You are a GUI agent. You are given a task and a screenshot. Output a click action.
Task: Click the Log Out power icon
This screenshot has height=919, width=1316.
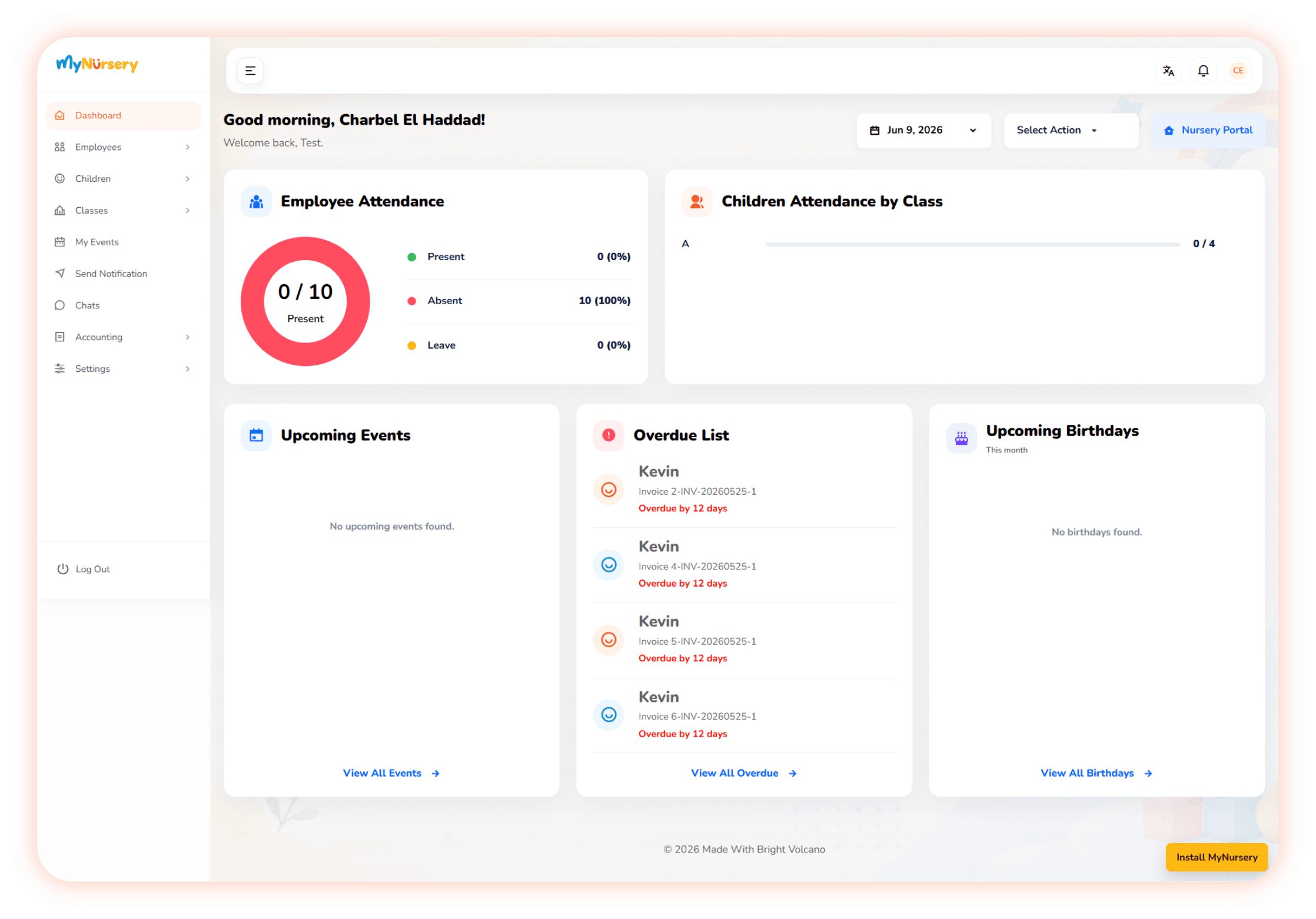pos(62,569)
